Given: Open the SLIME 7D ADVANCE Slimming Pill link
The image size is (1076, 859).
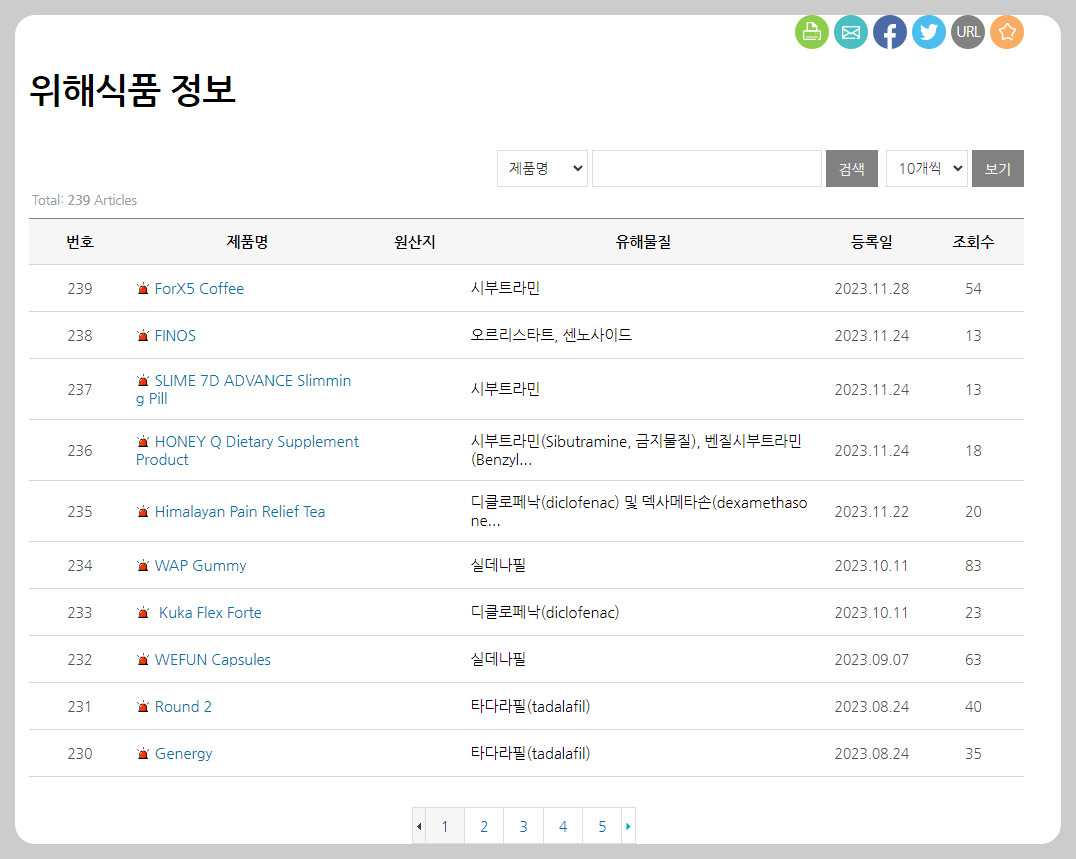Looking at the screenshot, I should 244,390.
